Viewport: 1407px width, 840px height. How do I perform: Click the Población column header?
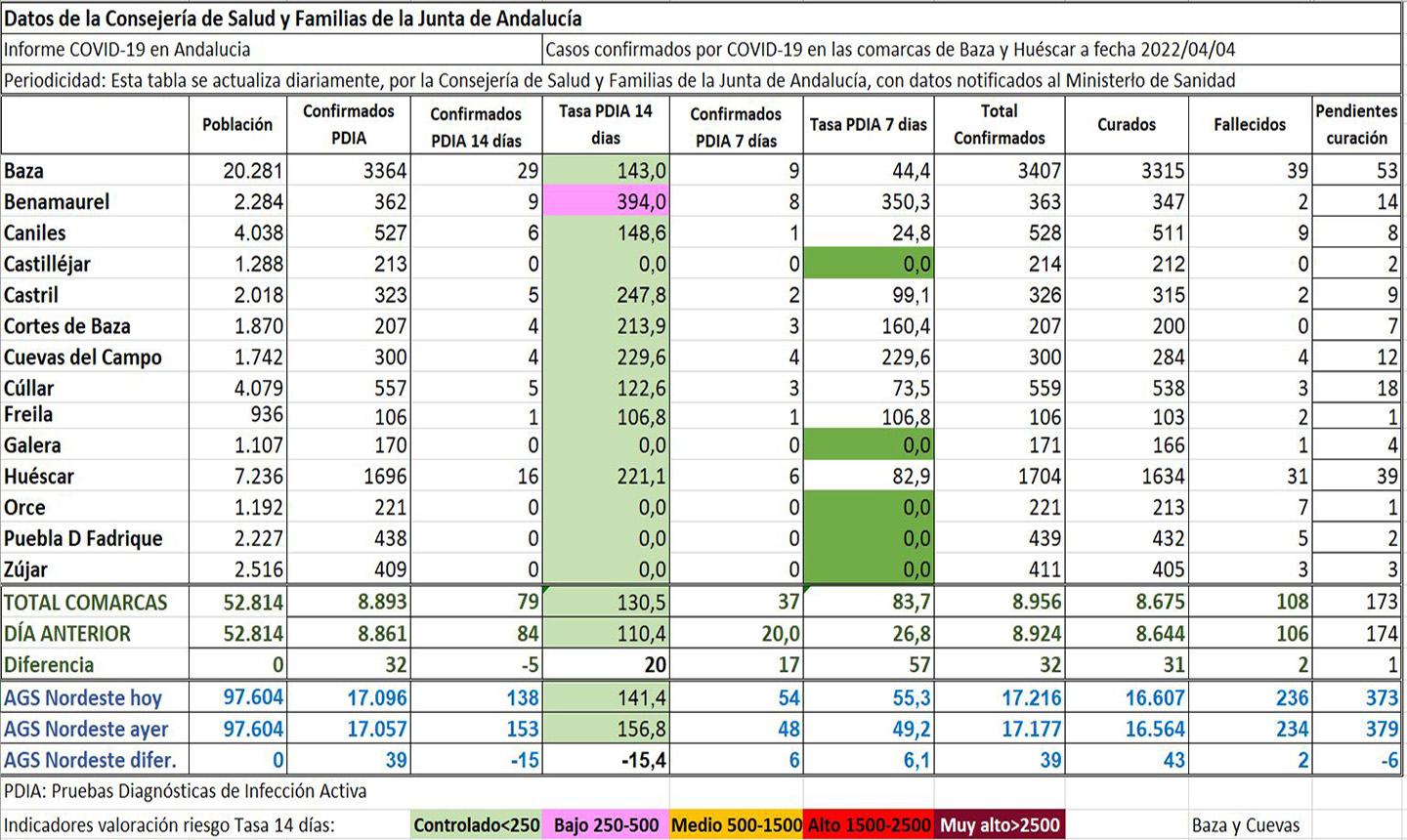click(x=237, y=125)
